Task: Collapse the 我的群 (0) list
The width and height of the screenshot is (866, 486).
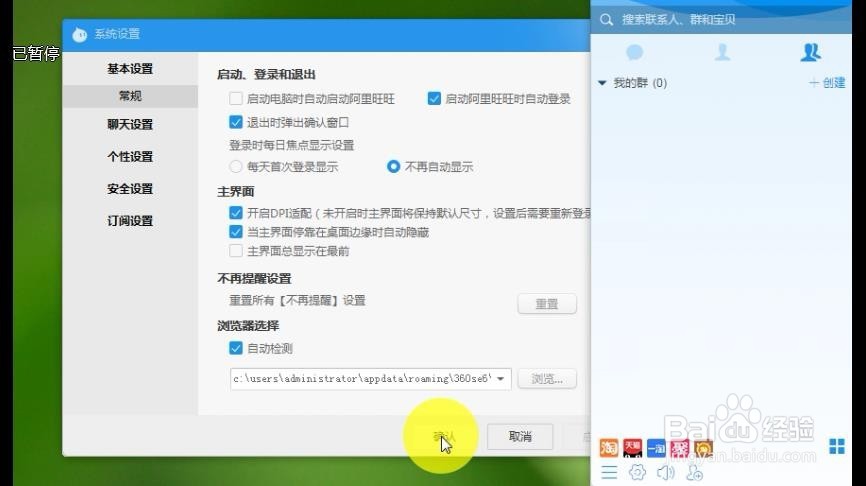Action: [x=602, y=83]
